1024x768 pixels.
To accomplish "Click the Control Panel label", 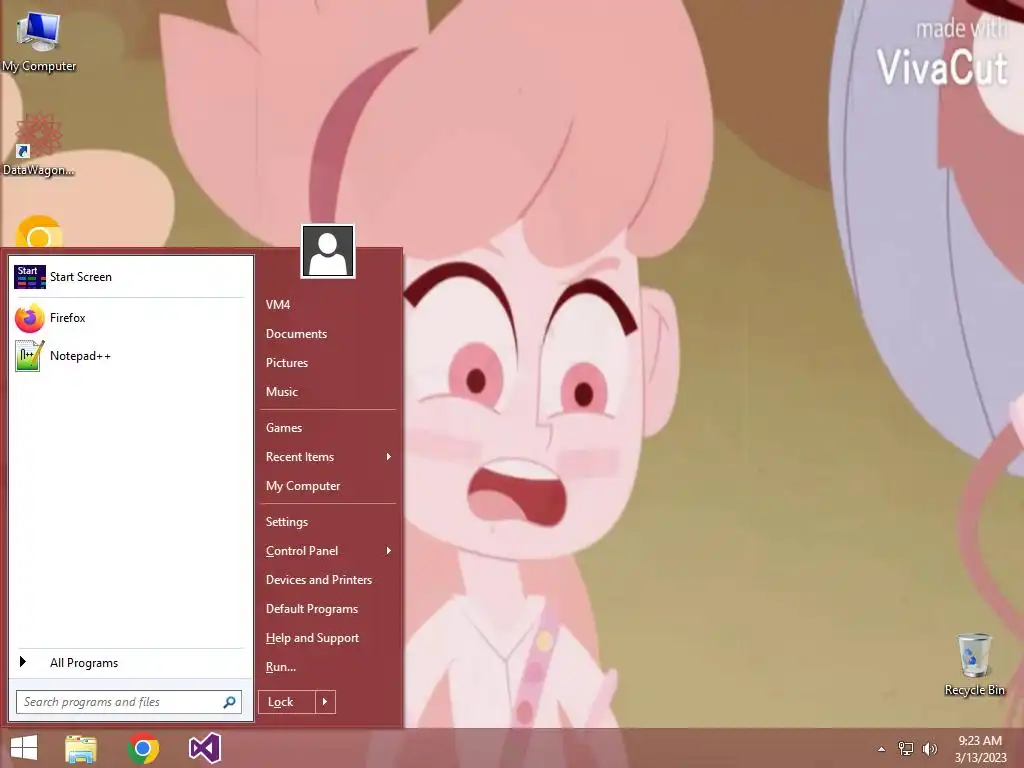I will [x=302, y=551].
